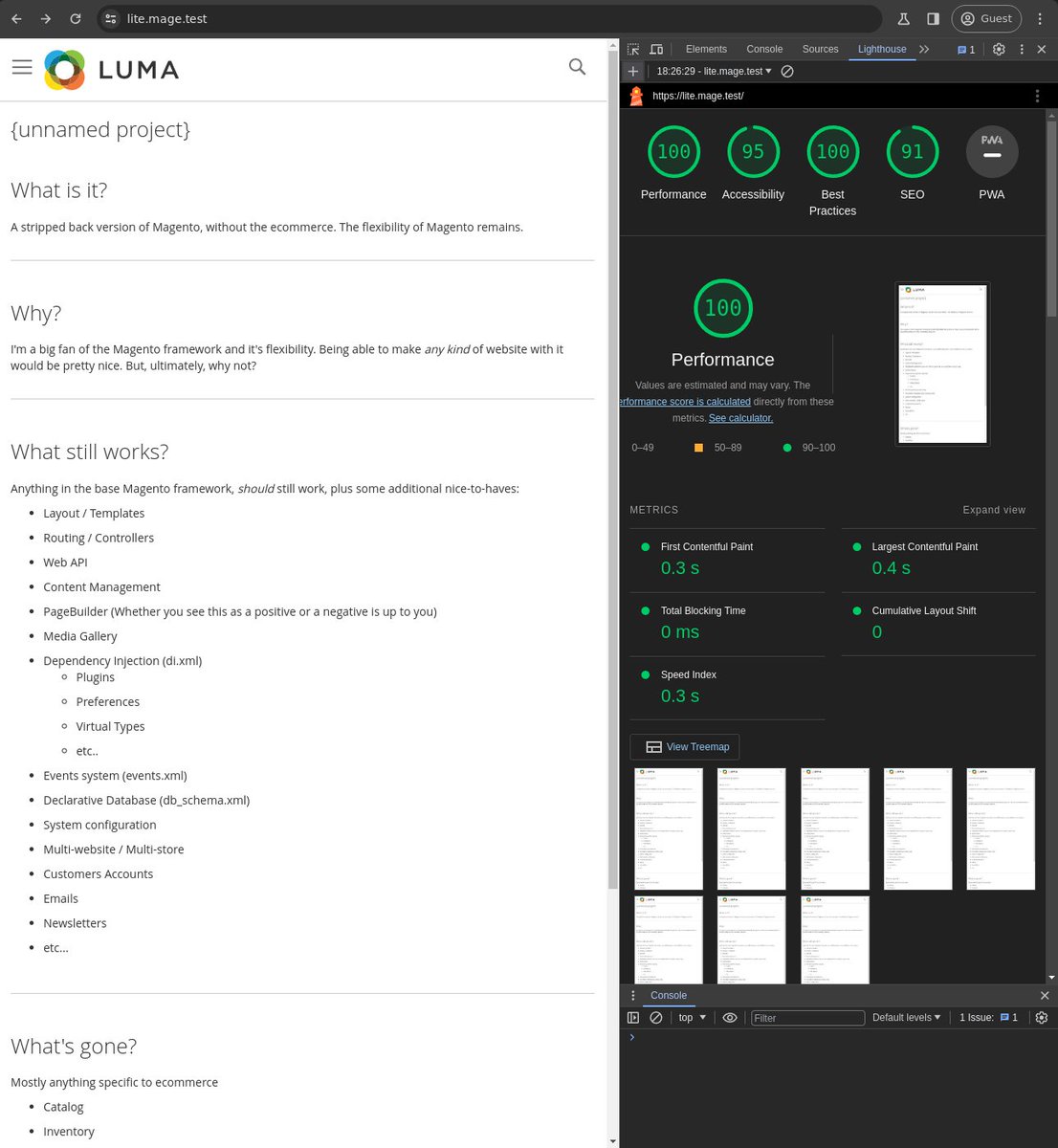Expand Largest Contentful Paint metric

coord(938,559)
